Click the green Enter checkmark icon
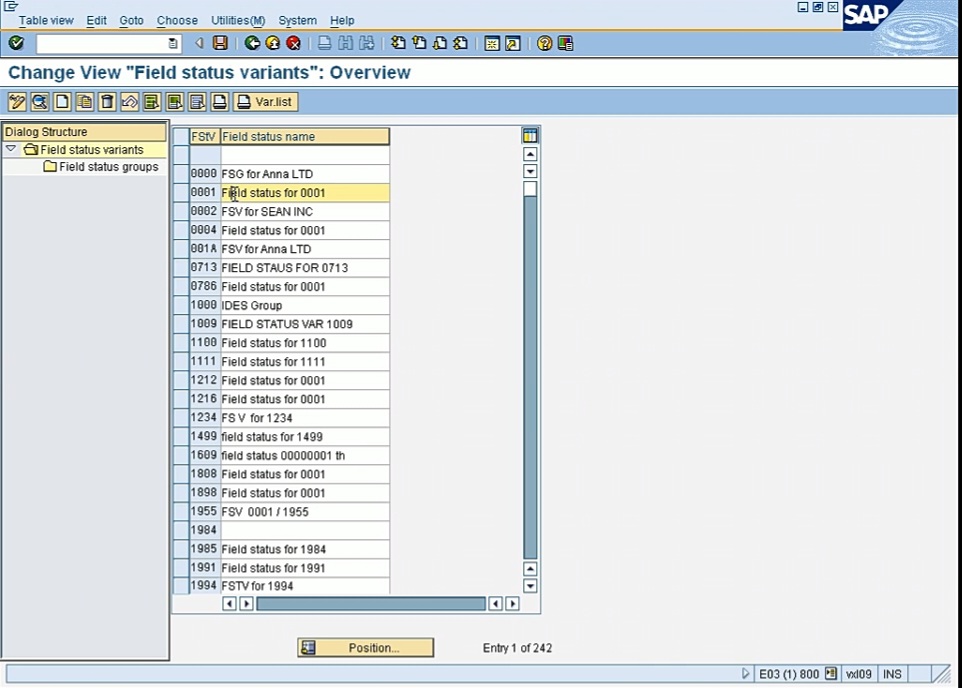 [x=17, y=43]
